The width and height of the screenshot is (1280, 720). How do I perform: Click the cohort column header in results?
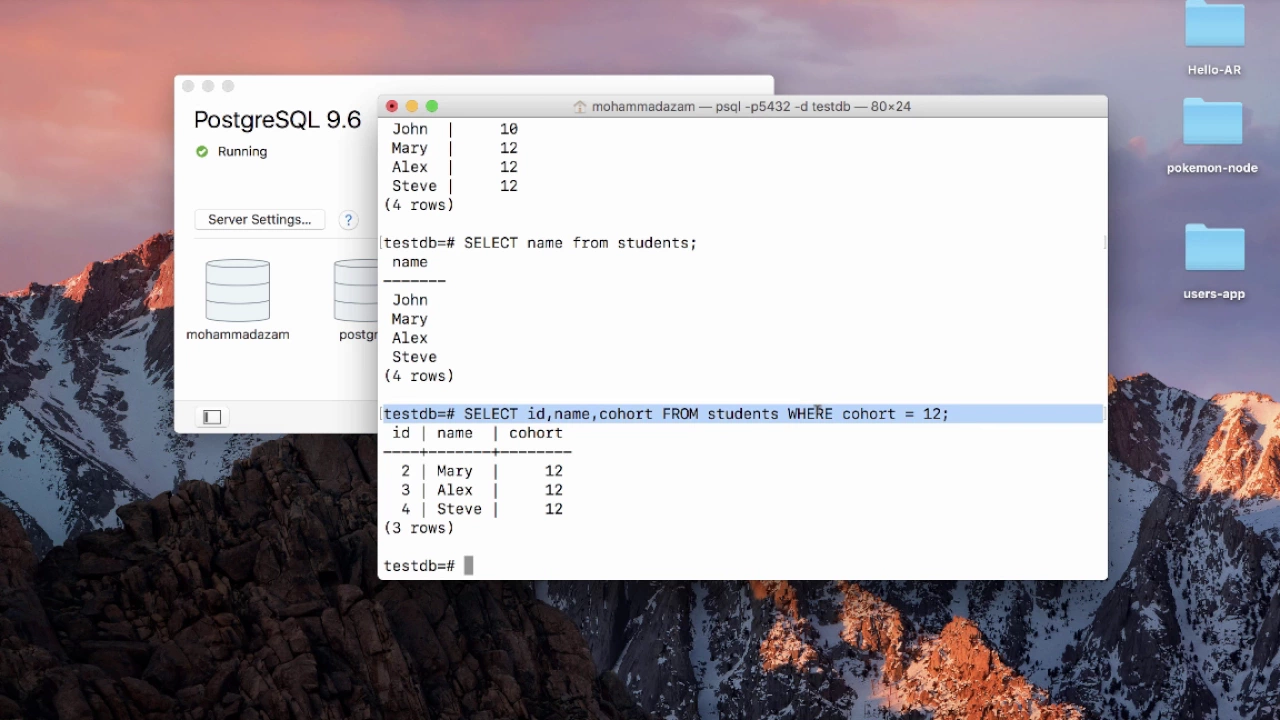(x=536, y=433)
